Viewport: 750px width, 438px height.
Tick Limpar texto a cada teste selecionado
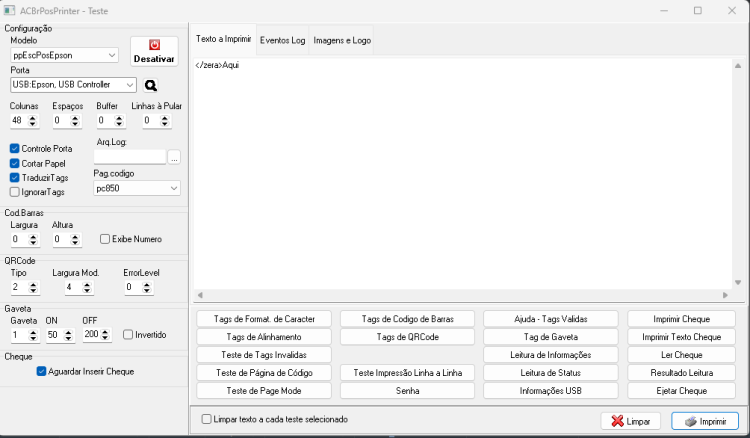point(206,419)
